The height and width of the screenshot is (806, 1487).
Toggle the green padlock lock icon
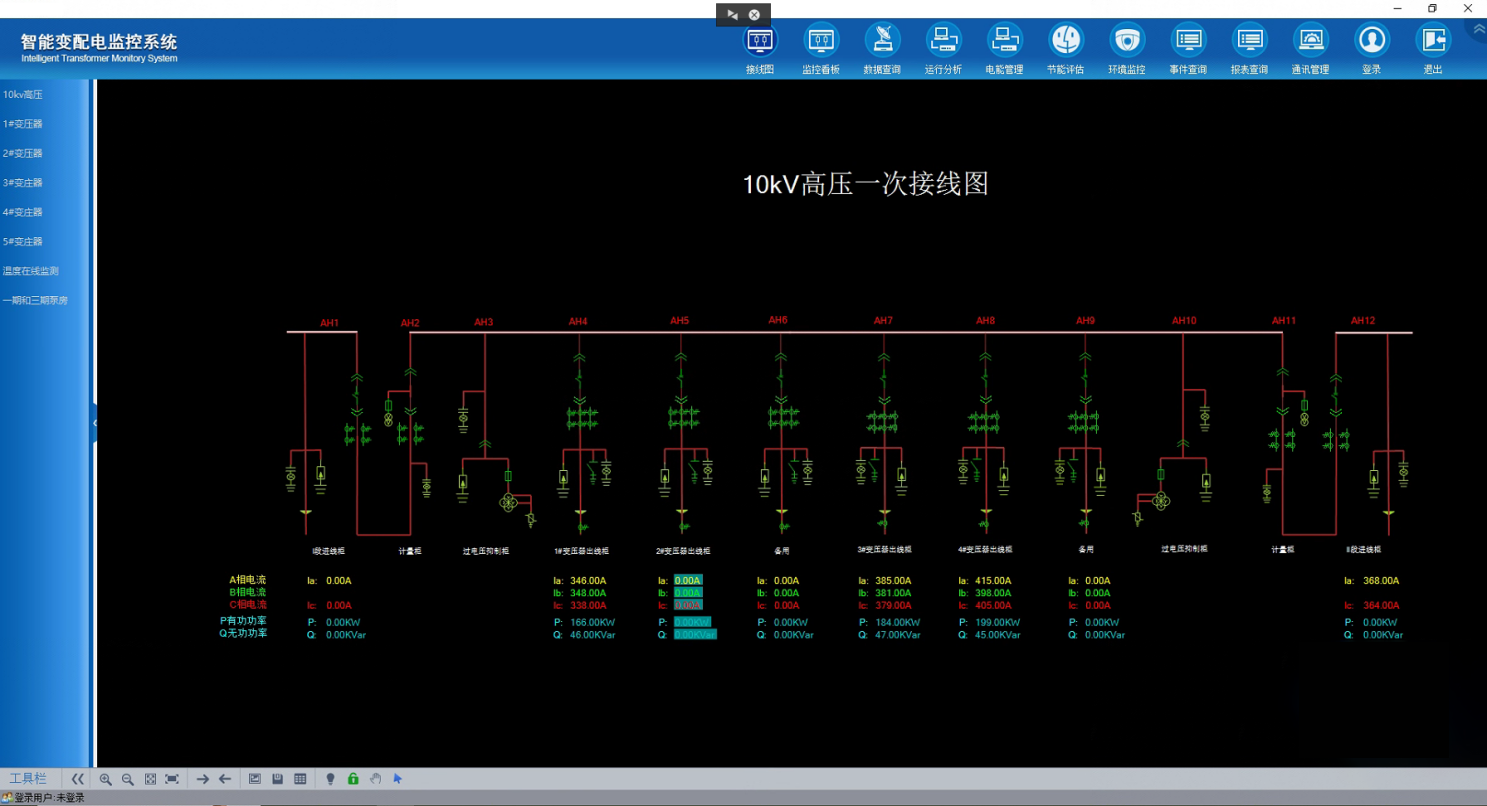[x=353, y=779]
